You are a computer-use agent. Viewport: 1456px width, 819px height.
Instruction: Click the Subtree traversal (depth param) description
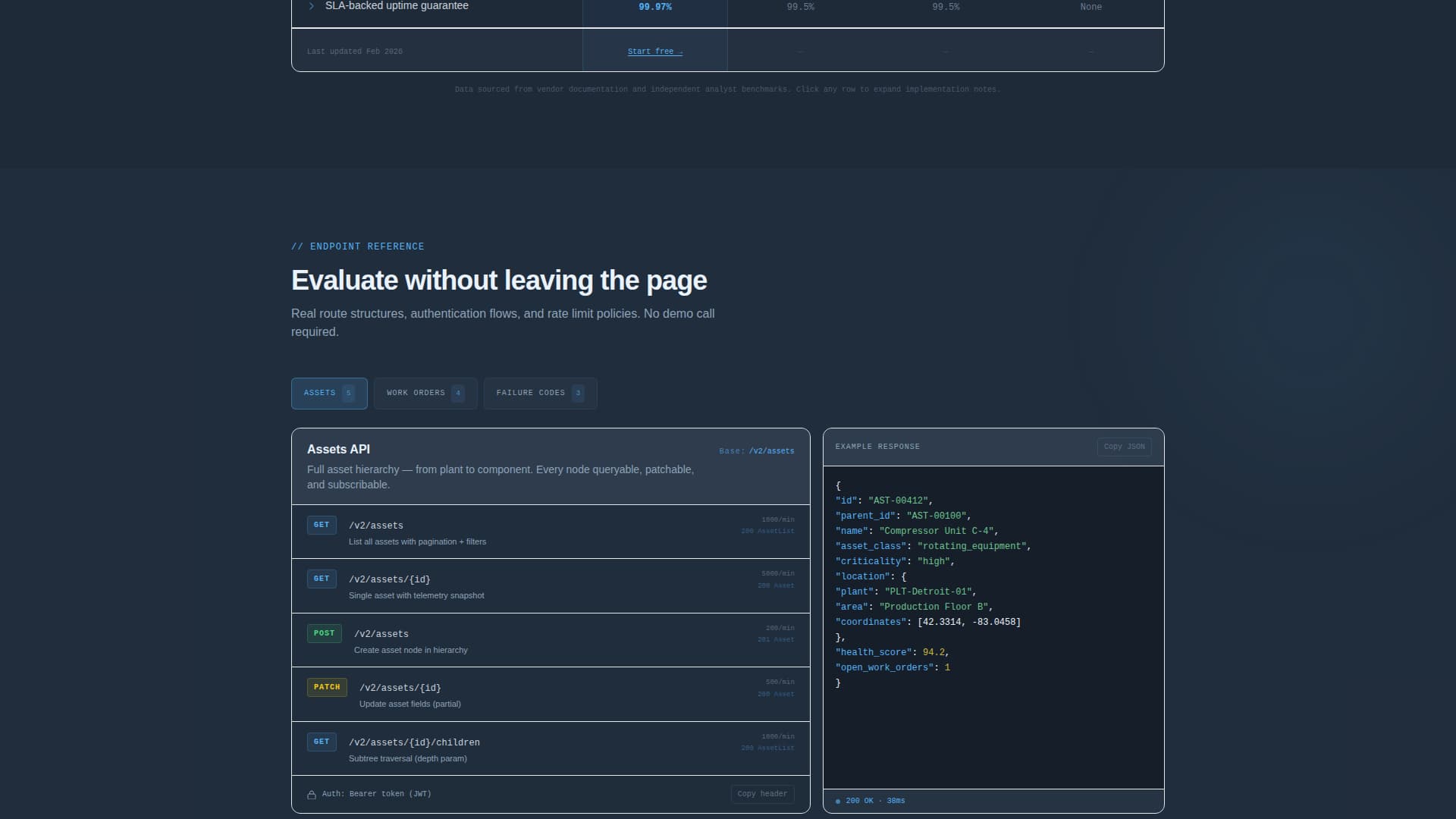pyautogui.click(x=408, y=759)
